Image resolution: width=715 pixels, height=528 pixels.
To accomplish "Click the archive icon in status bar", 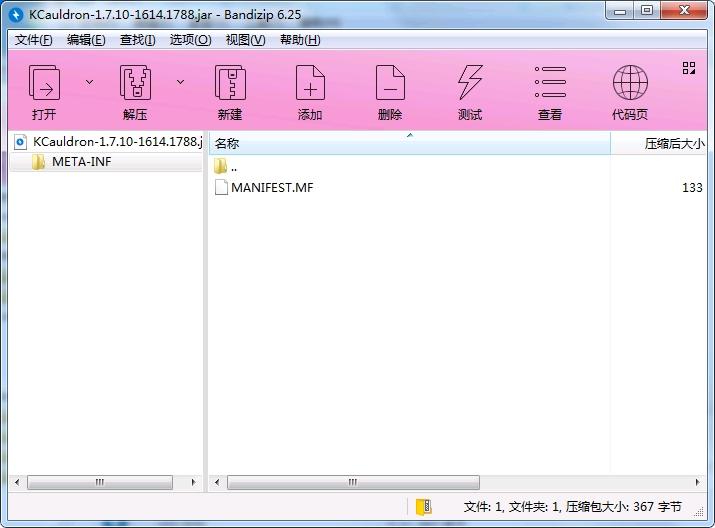I will [x=424, y=507].
